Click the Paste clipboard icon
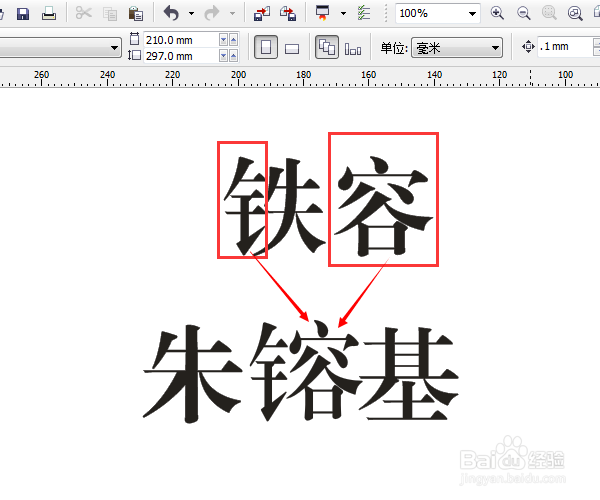Viewport: 600px width, 500px height. [x=135, y=14]
